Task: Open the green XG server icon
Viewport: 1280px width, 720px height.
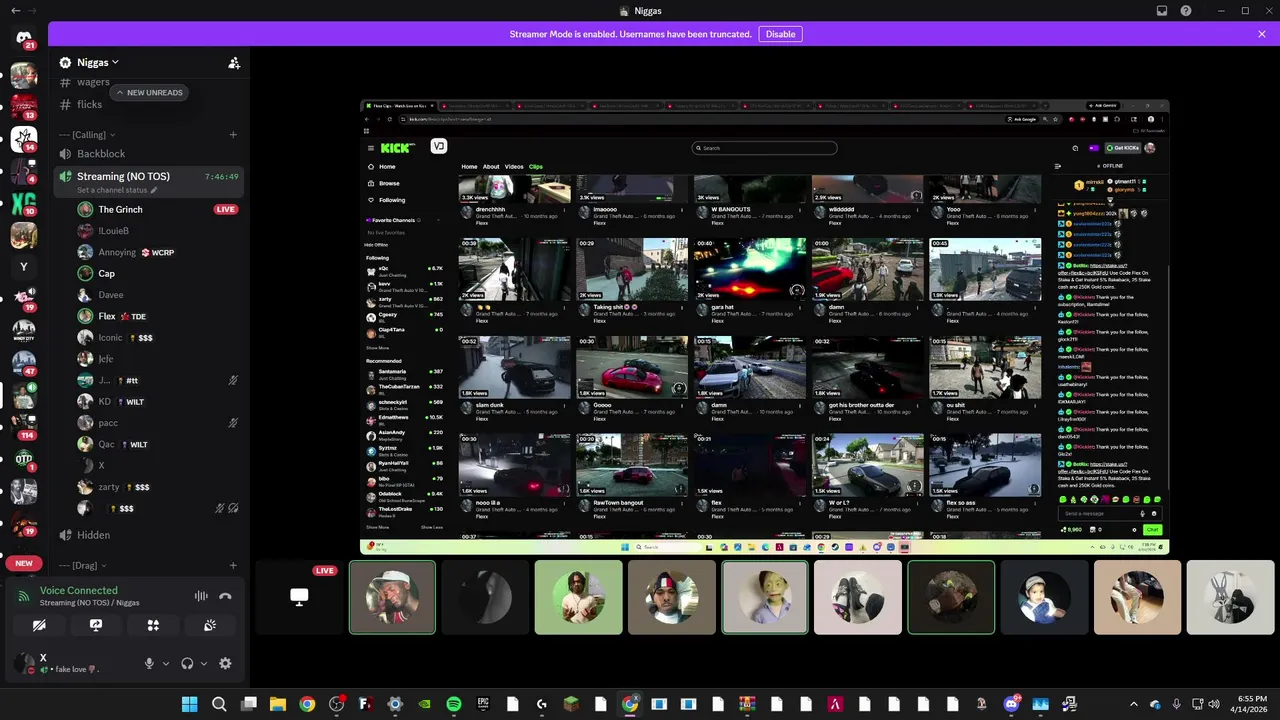Action: [x=24, y=203]
